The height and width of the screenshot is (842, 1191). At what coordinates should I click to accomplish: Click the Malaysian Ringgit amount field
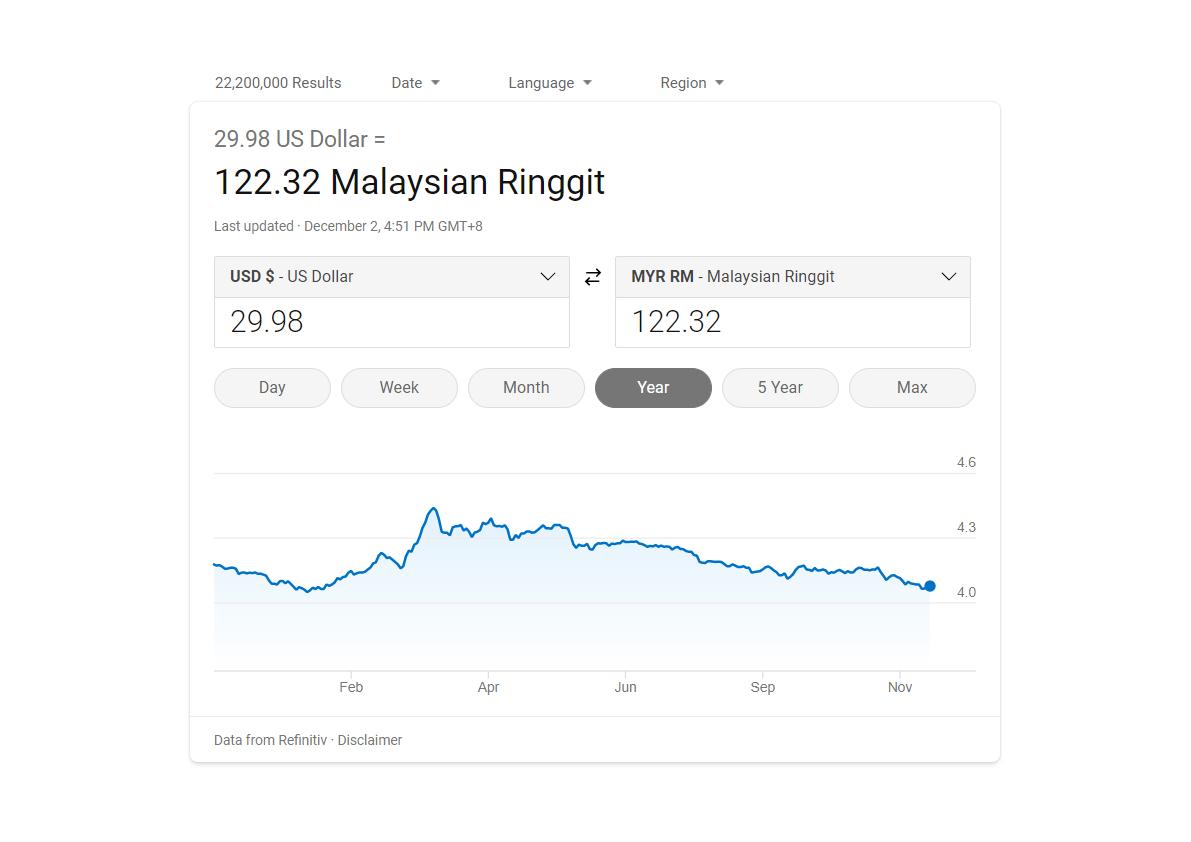tap(793, 322)
